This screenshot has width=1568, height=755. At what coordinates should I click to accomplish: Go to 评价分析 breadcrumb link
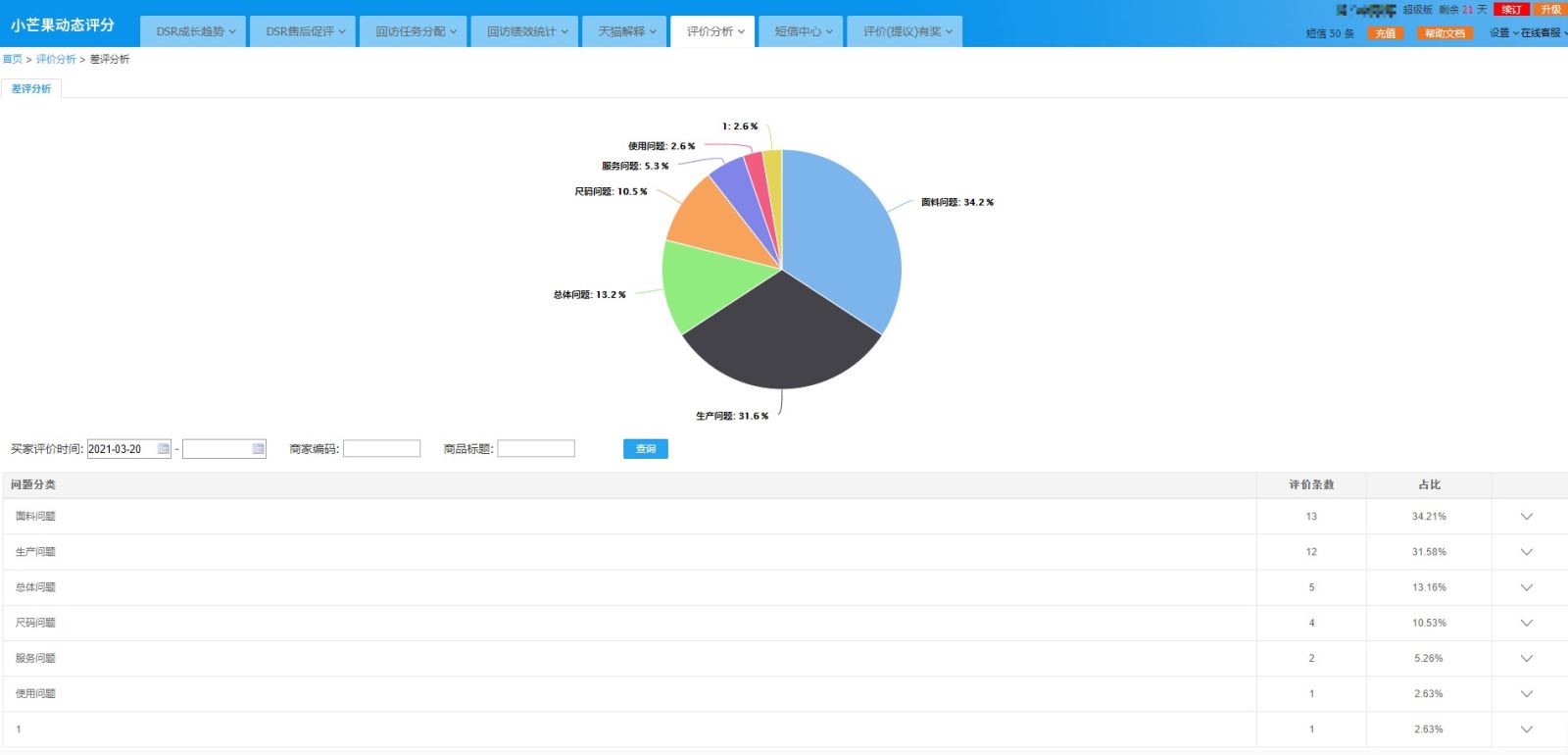tap(56, 59)
